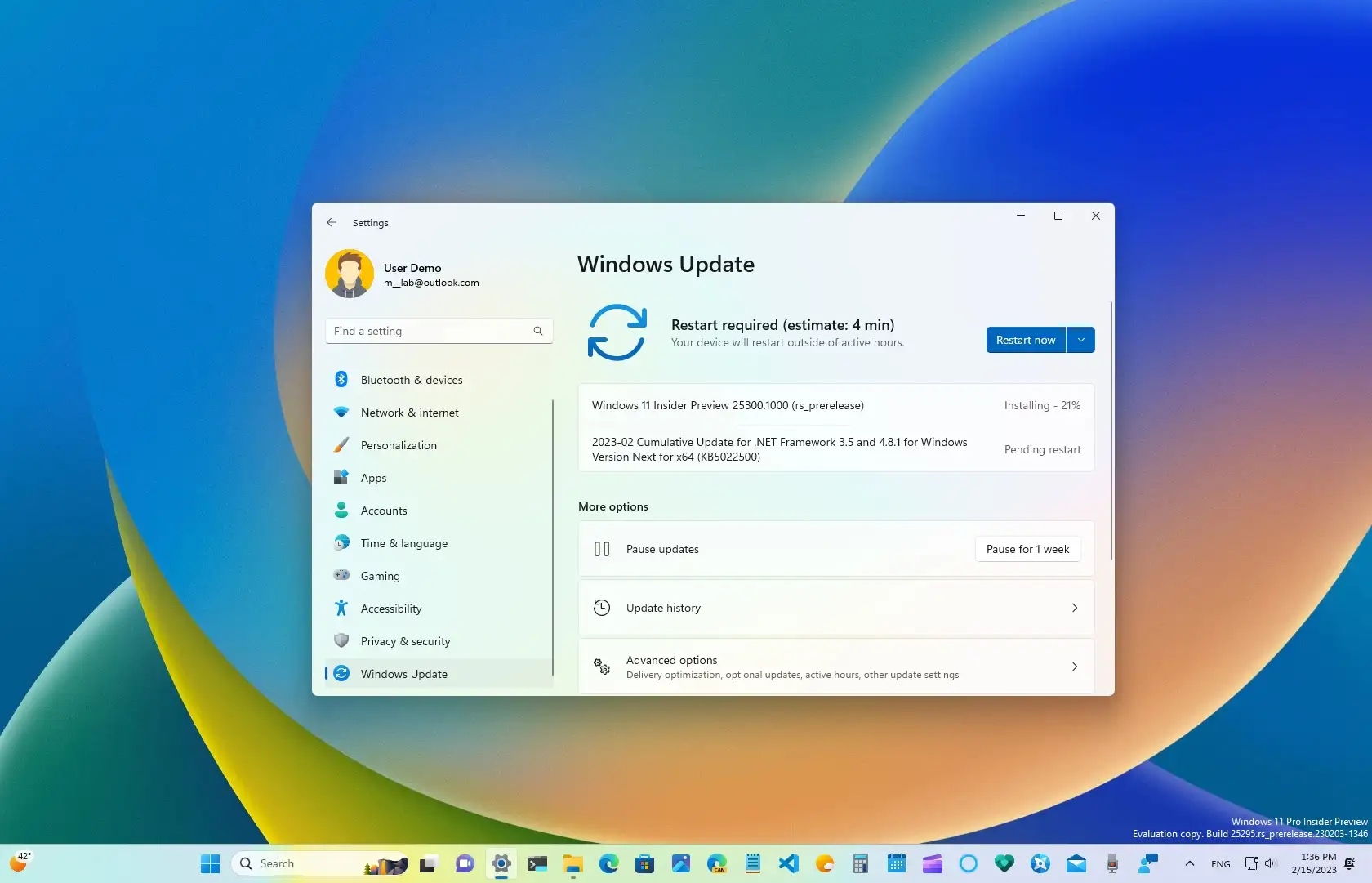
Task: Open Time & language settings
Action: point(439,543)
